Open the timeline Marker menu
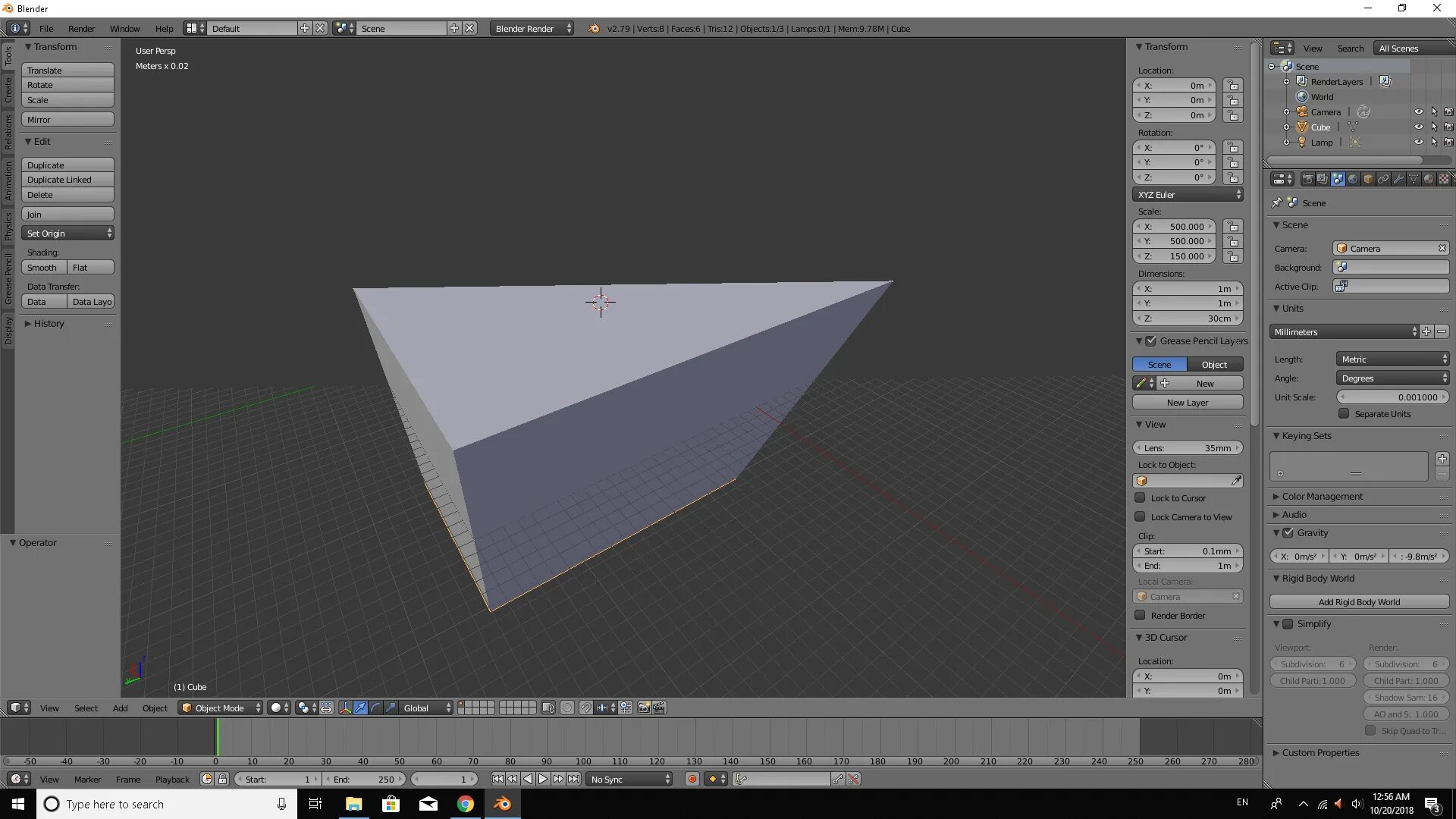The image size is (1456, 819). [x=87, y=780]
